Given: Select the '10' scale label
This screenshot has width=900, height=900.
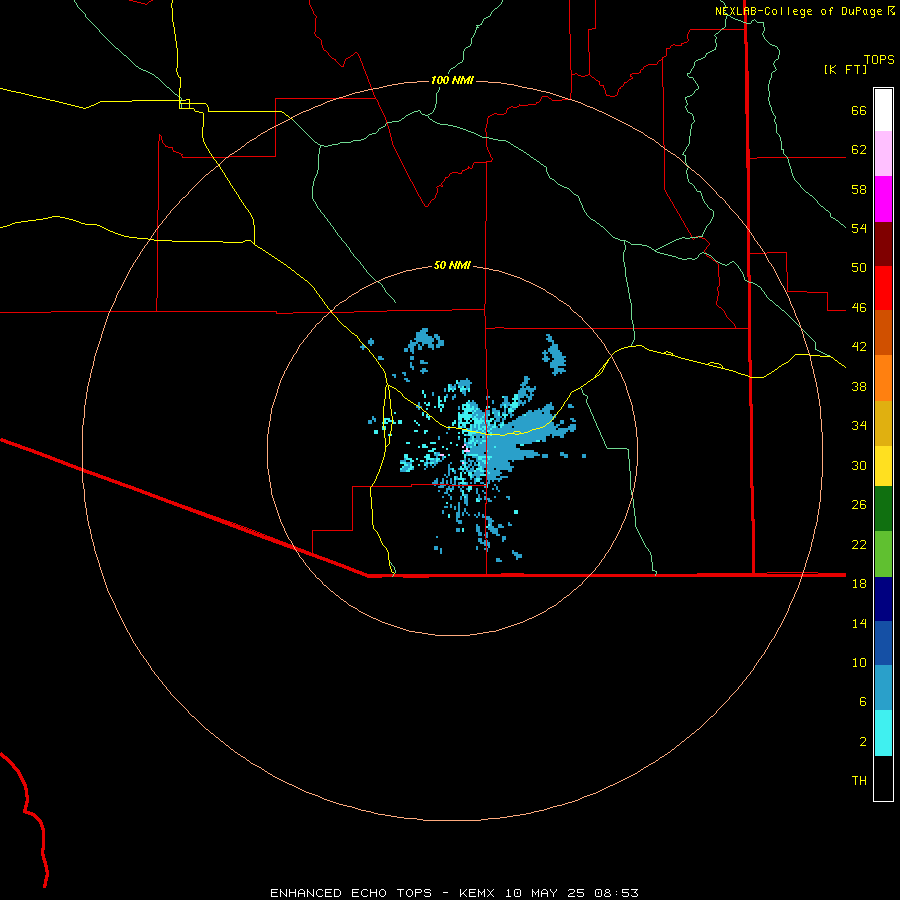Looking at the screenshot, I should [859, 662].
